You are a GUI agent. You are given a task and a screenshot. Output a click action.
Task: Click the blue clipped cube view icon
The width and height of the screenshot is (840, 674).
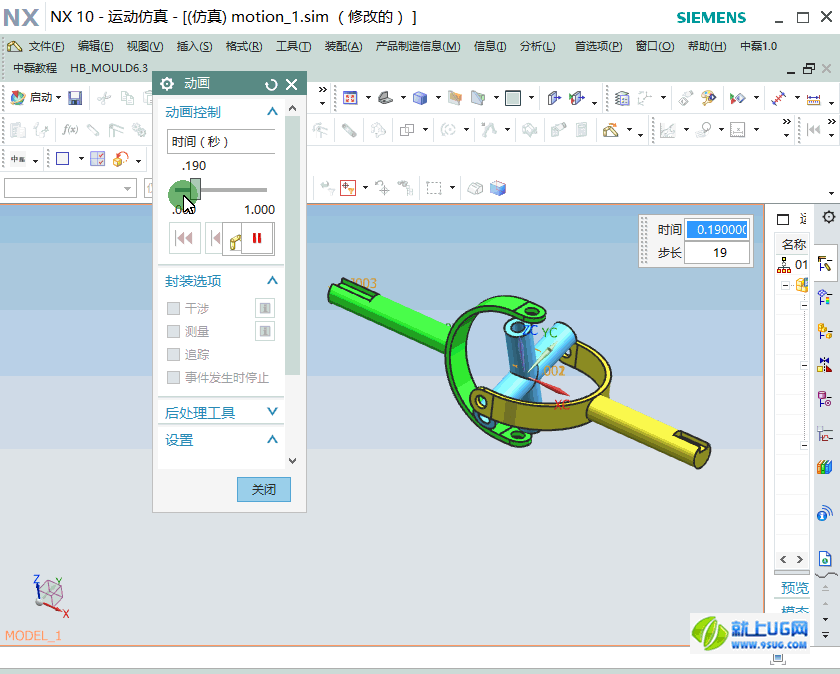point(498,188)
